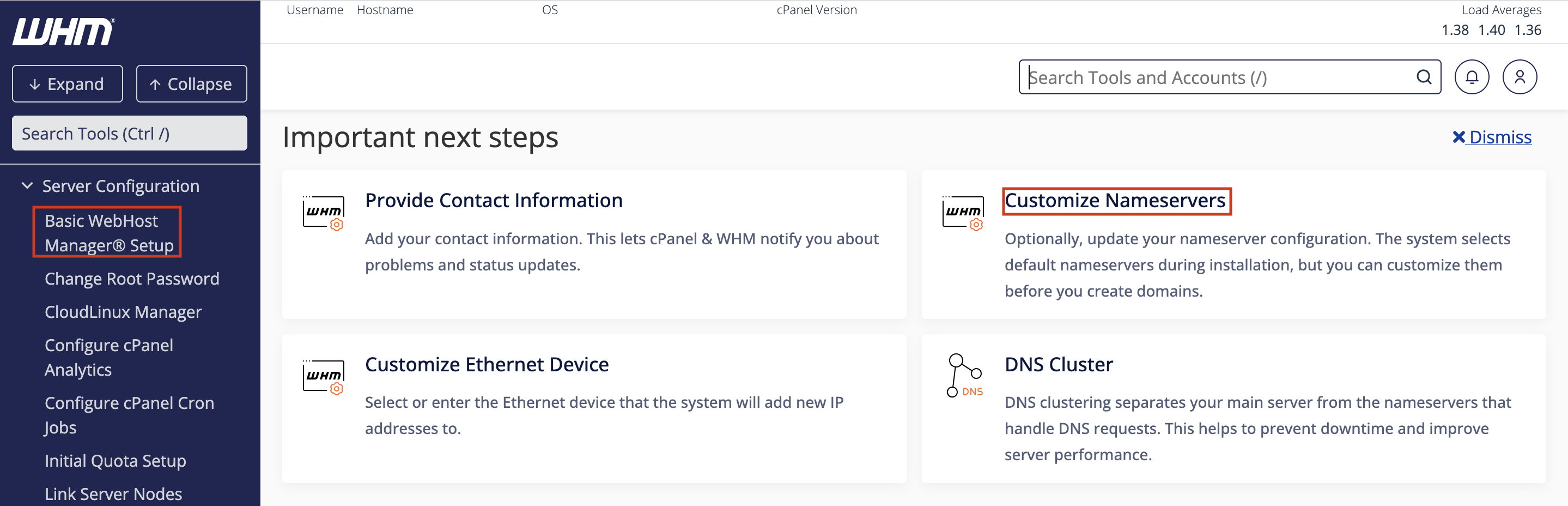This screenshot has height=506, width=1568.
Task: Click the cPanel Version header label
Action: pos(816,10)
